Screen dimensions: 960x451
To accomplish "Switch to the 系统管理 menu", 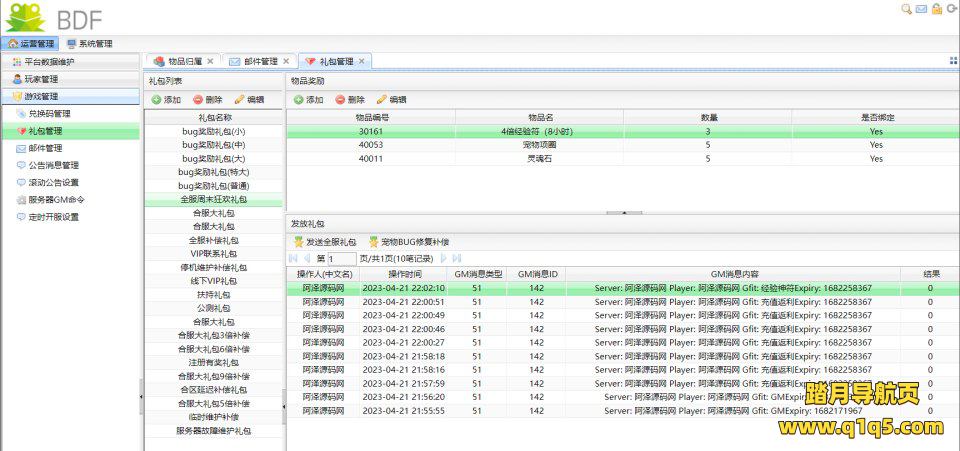I will 89,44.
